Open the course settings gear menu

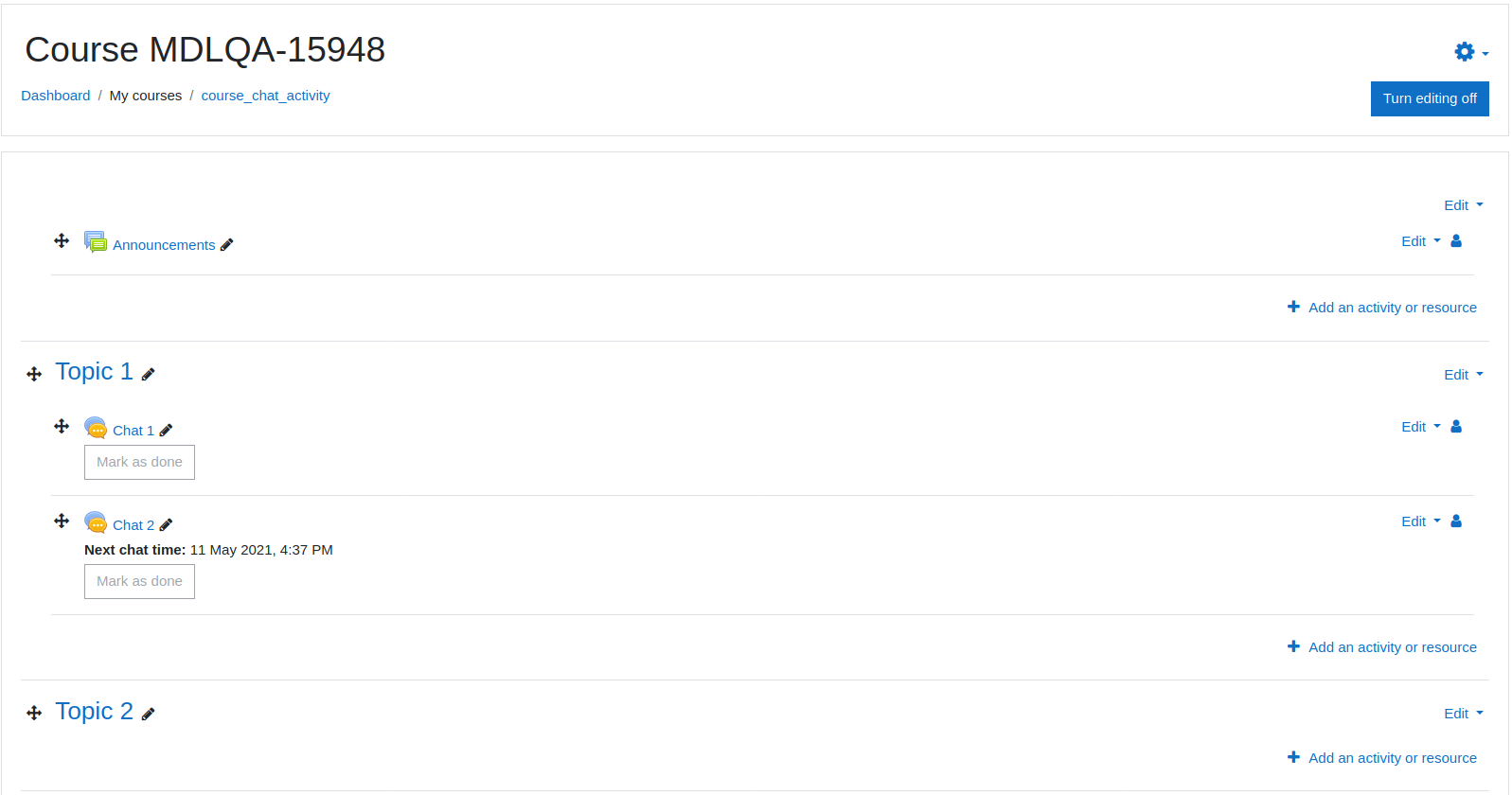pos(1471,52)
